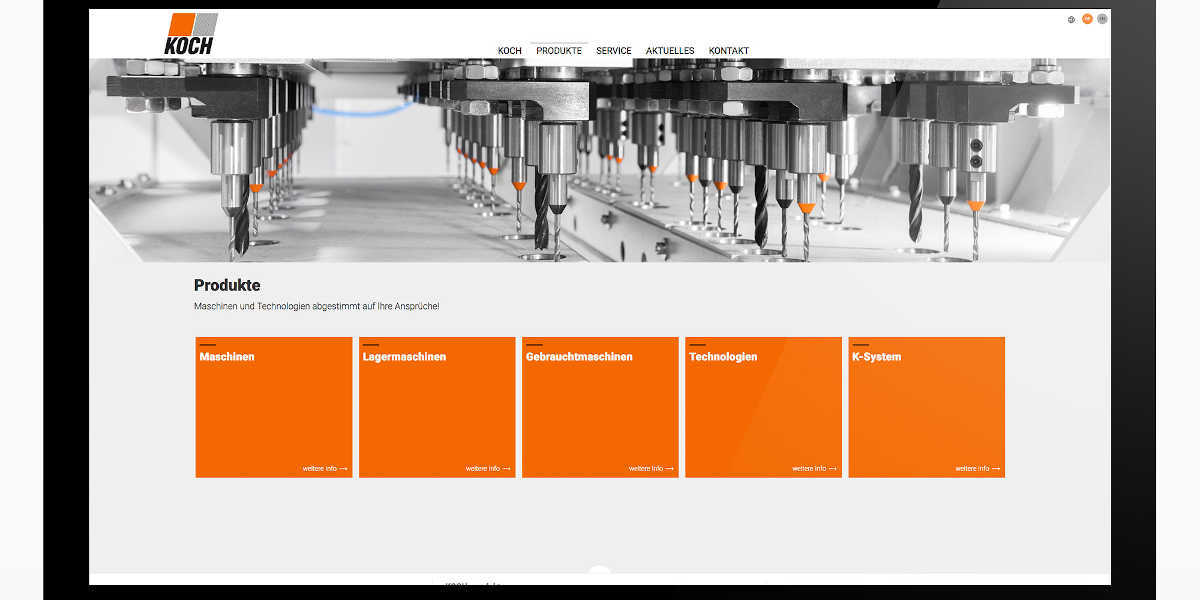Click 'weitere Info' in Lagermaschinen tile
This screenshot has width=1200, height=600.
click(488, 469)
